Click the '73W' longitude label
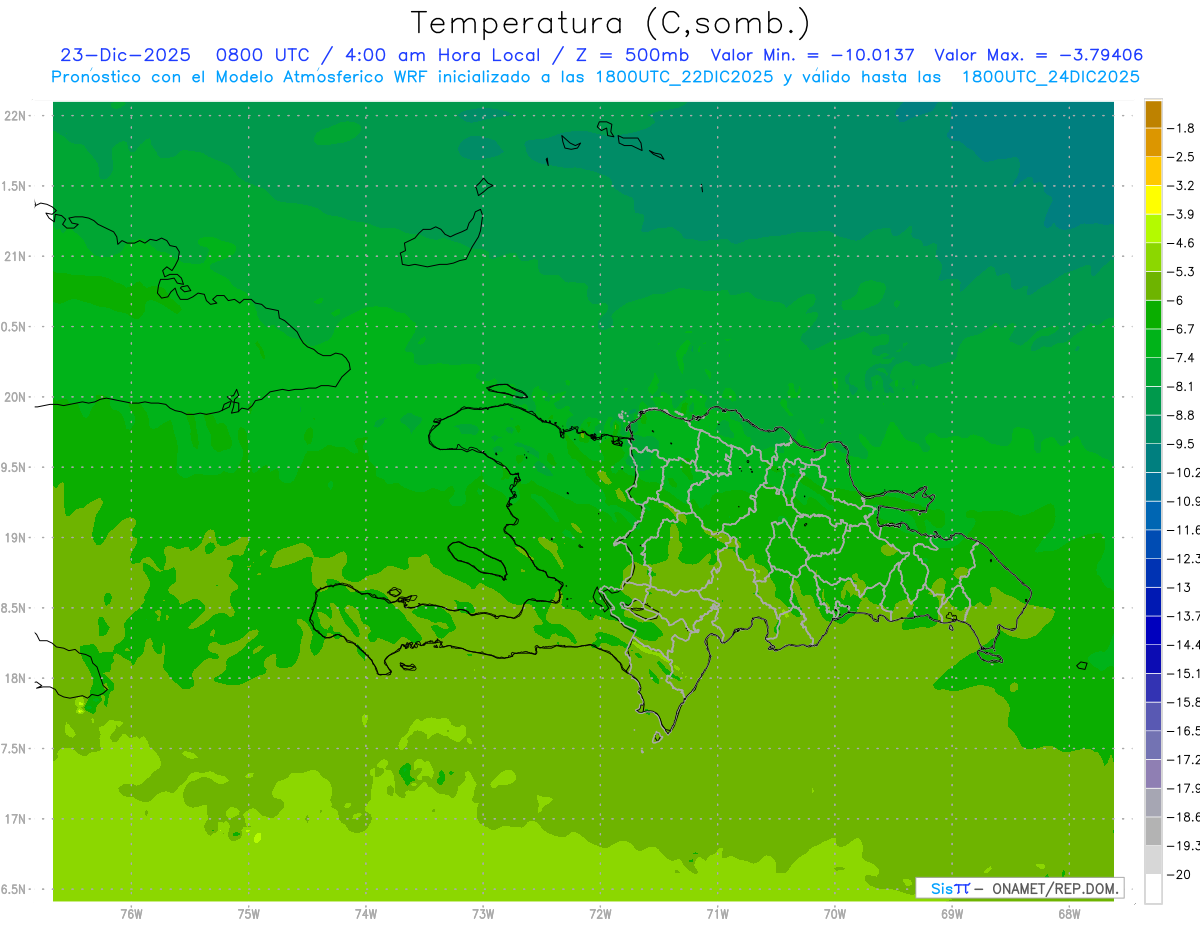 tap(483, 914)
